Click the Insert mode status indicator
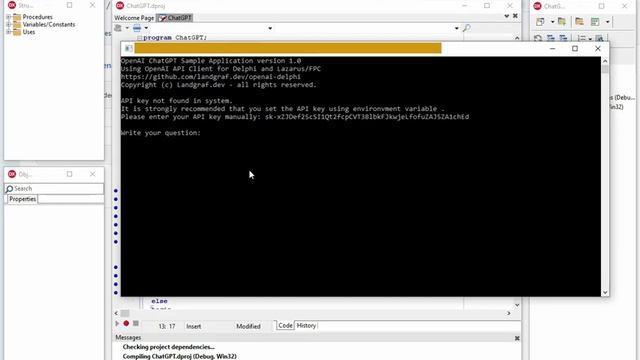 [x=193, y=327]
